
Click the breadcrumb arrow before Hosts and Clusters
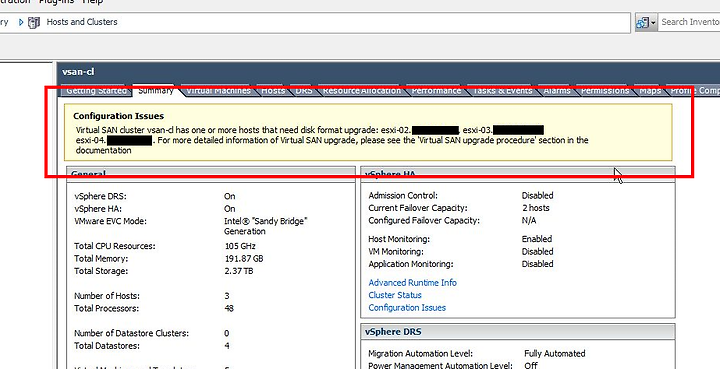coord(21,22)
